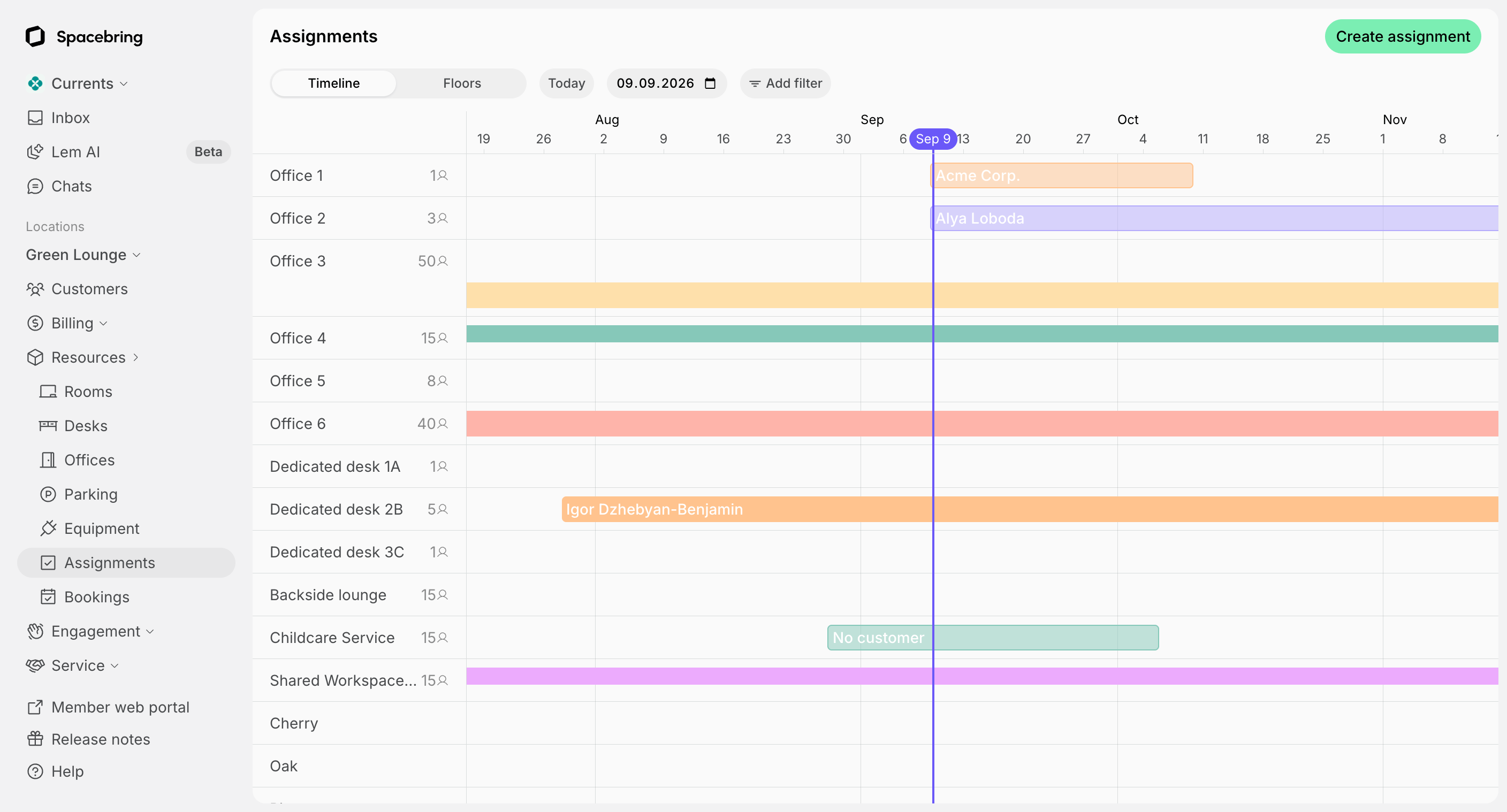The height and width of the screenshot is (812, 1507).
Task: Open the Member web portal link
Action: pyautogui.click(x=120, y=707)
